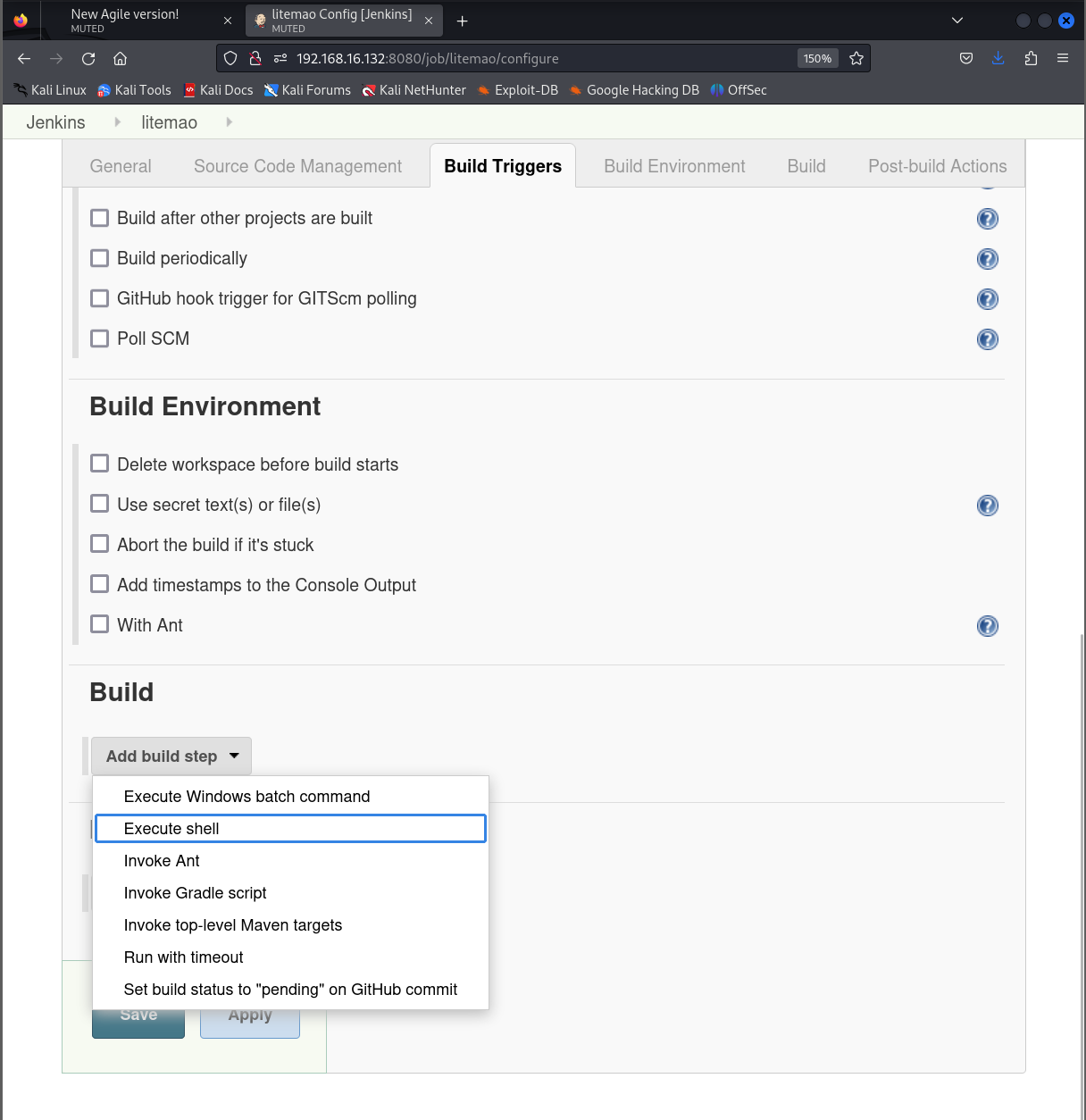The height and width of the screenshot is (1120, 1086).
Task: Bookmark this page with star icon
Action: click(x=856, y=58)
